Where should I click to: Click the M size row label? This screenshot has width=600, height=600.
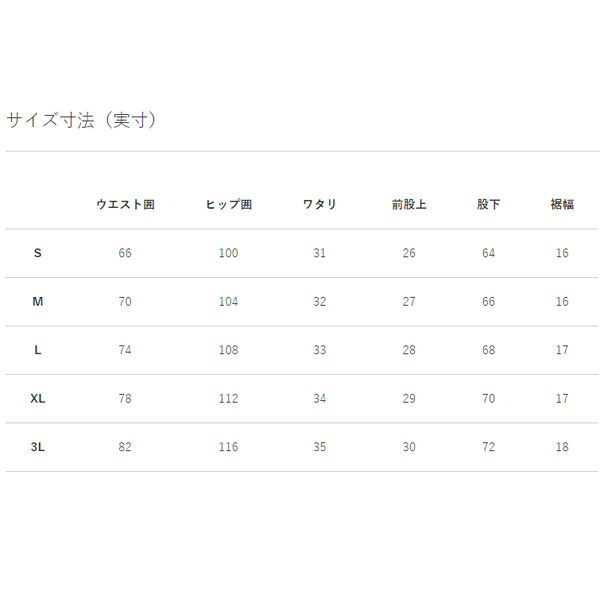pyautogui.click(x=38, y=302)
